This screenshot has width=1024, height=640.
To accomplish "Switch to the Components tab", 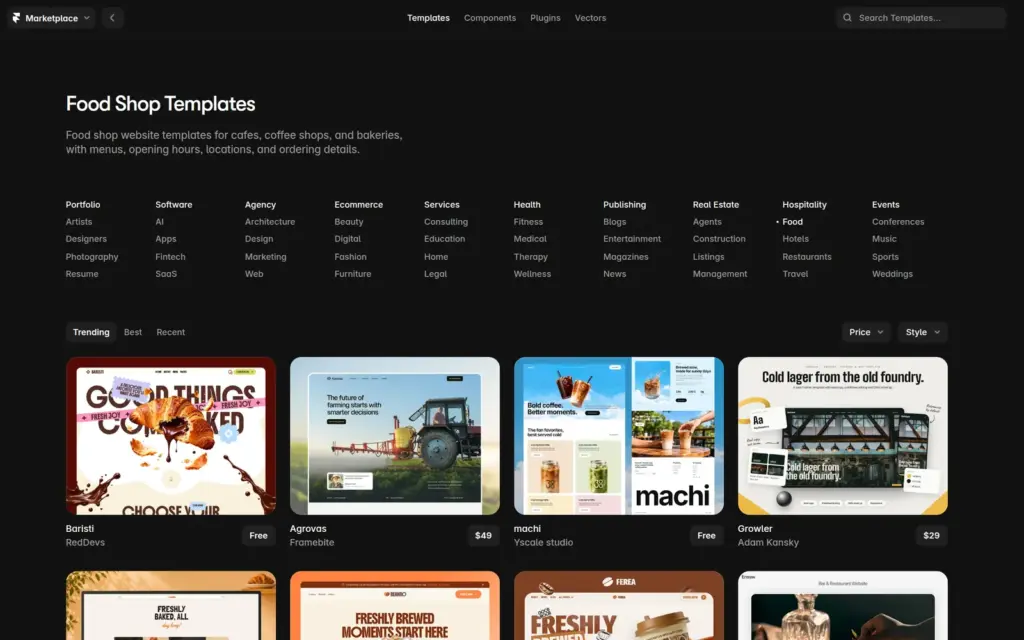I will [x=490, y=18].
